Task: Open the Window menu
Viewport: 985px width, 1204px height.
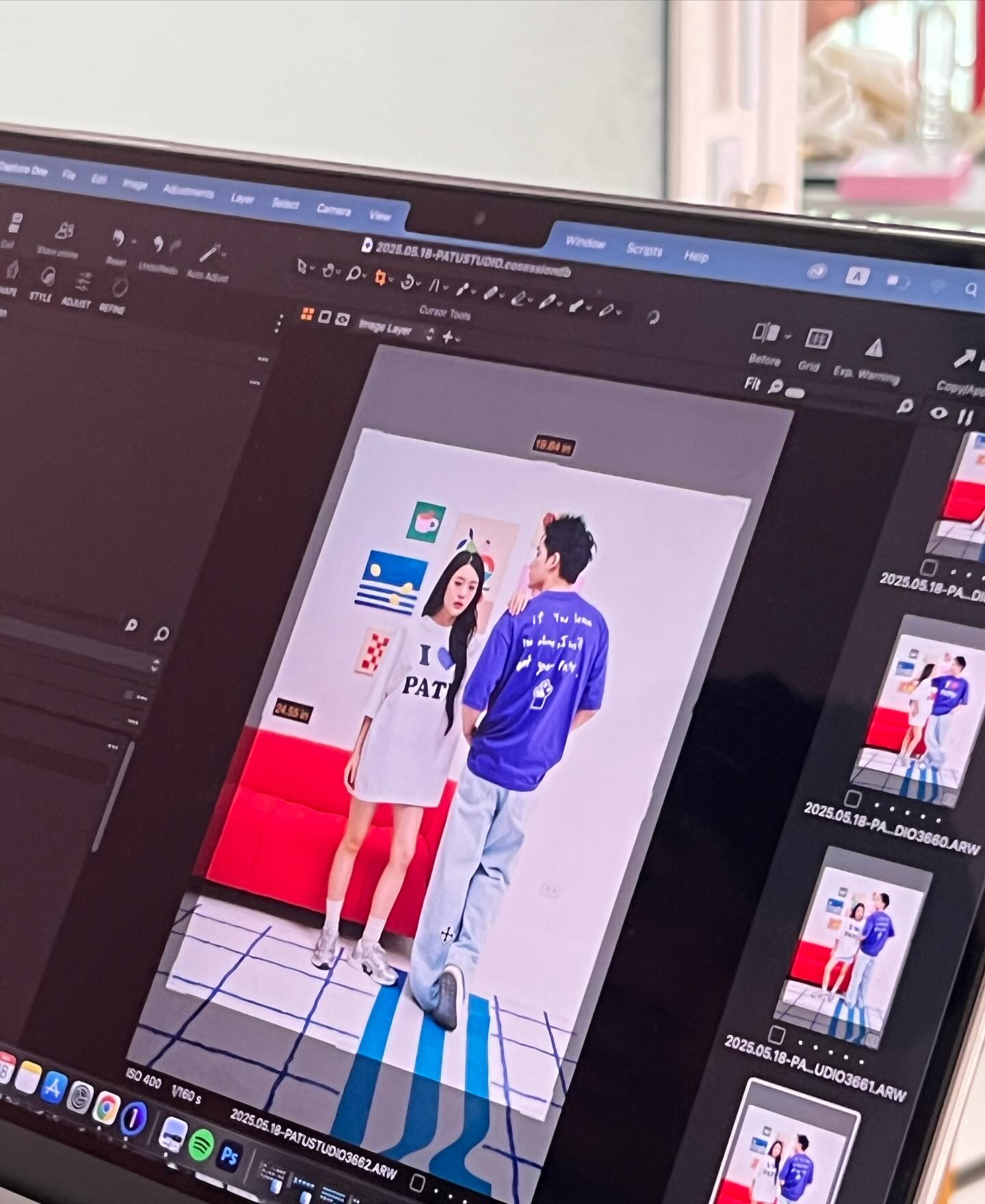Action: point(586,243)
